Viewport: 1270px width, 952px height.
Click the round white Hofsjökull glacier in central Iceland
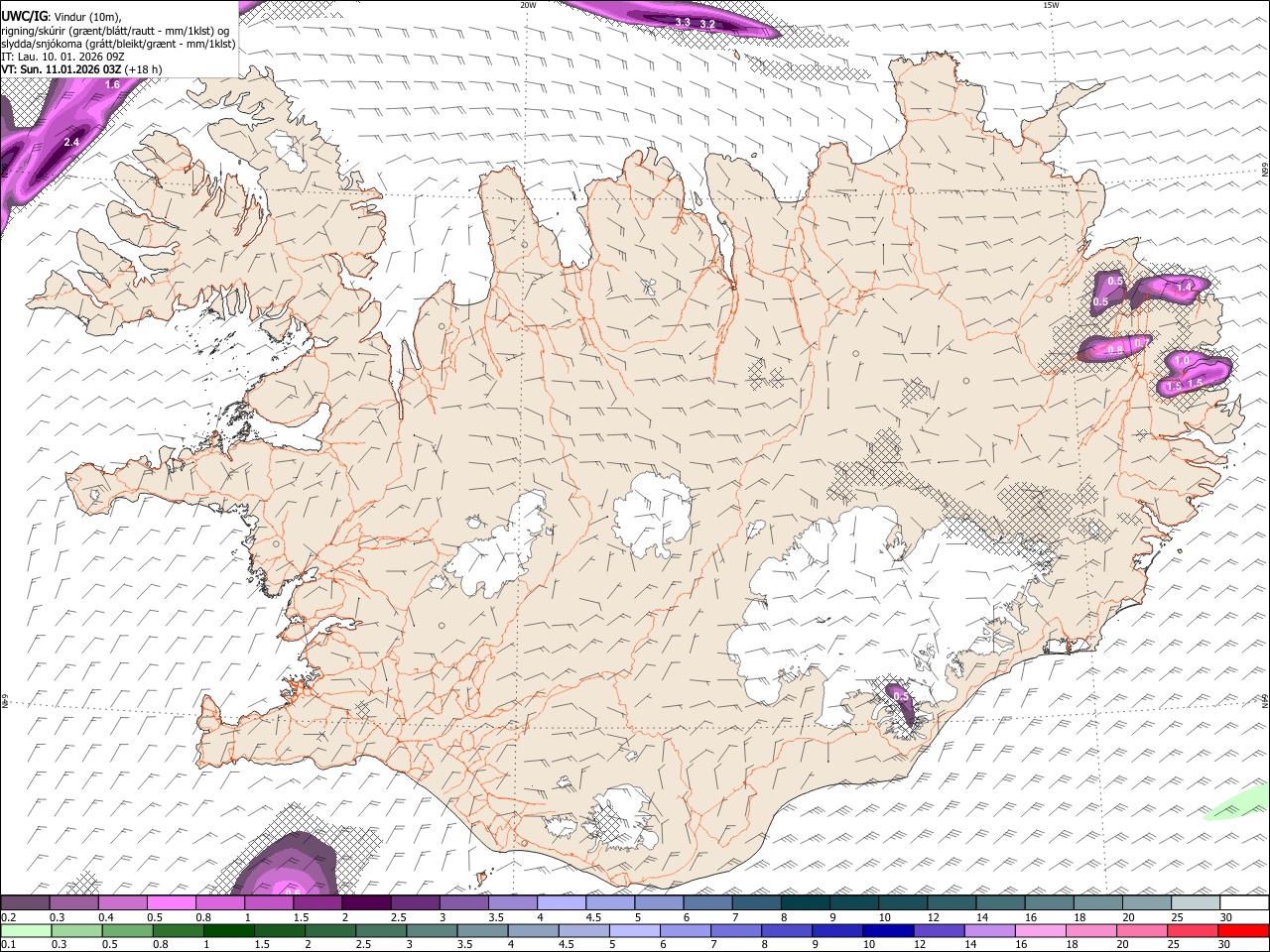(x=652, y=514)
